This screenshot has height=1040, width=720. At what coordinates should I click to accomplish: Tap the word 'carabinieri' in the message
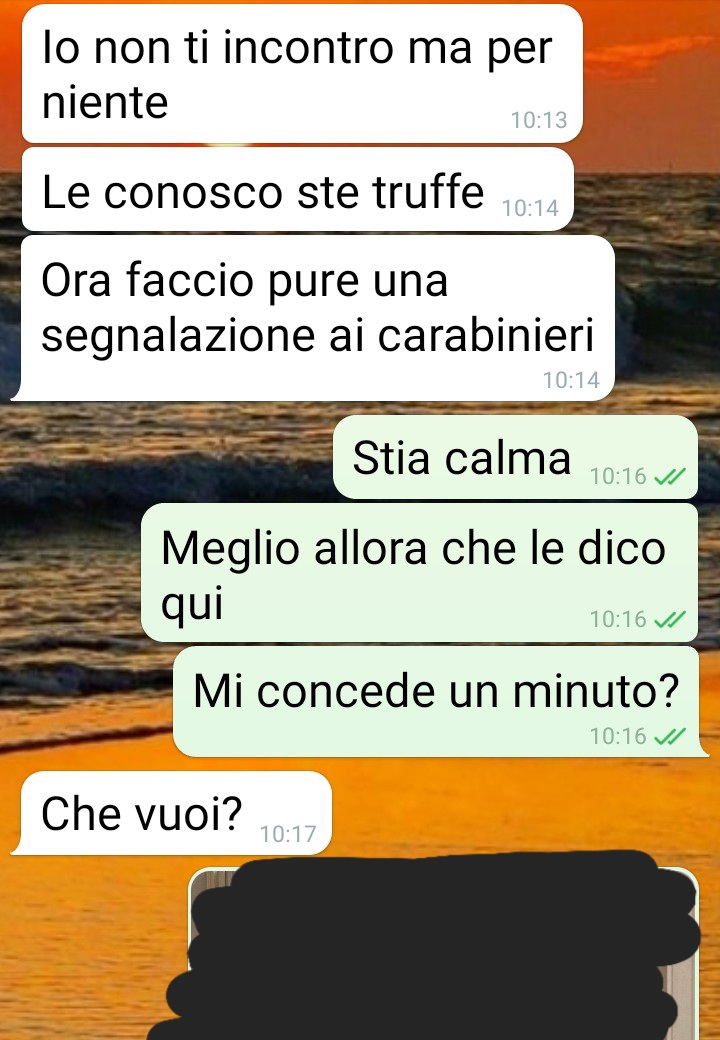coord(485,336)
